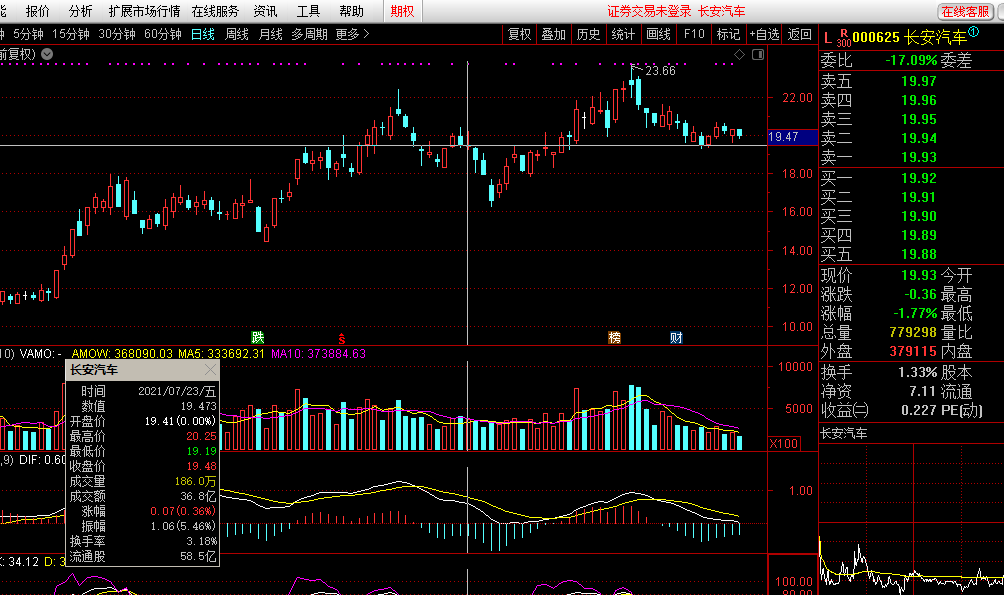Close the 长安汽车 data popup

tap(210, 370)
